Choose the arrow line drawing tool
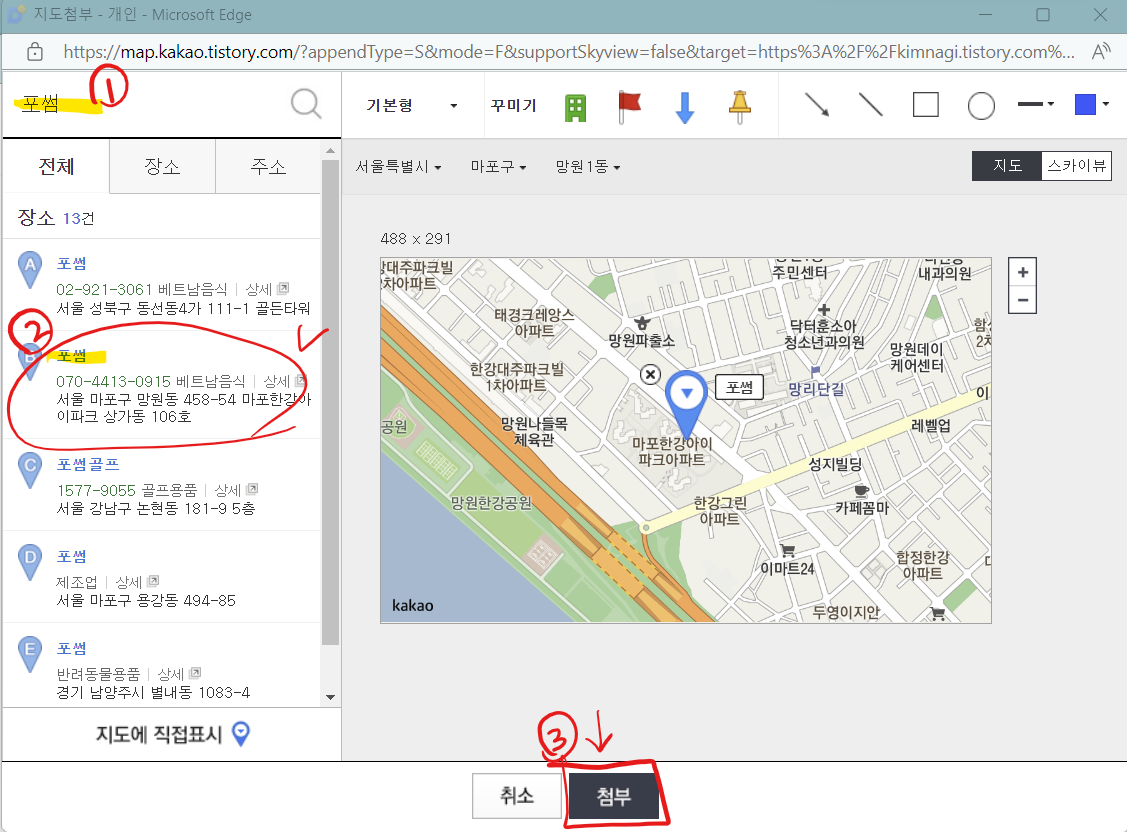Screen dimensions: 1127x832 pyautogui.click(x=816, y=105)
